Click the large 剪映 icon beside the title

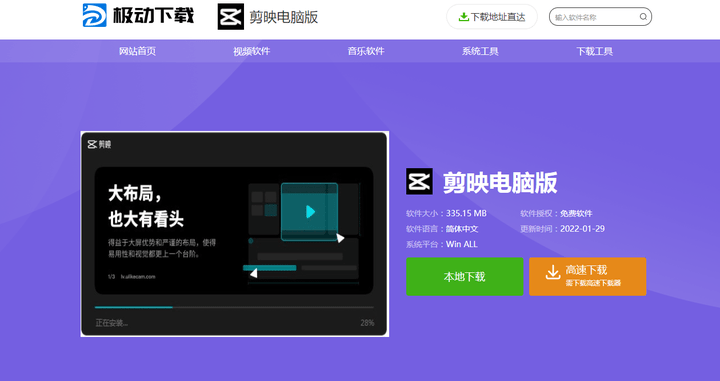419,181
